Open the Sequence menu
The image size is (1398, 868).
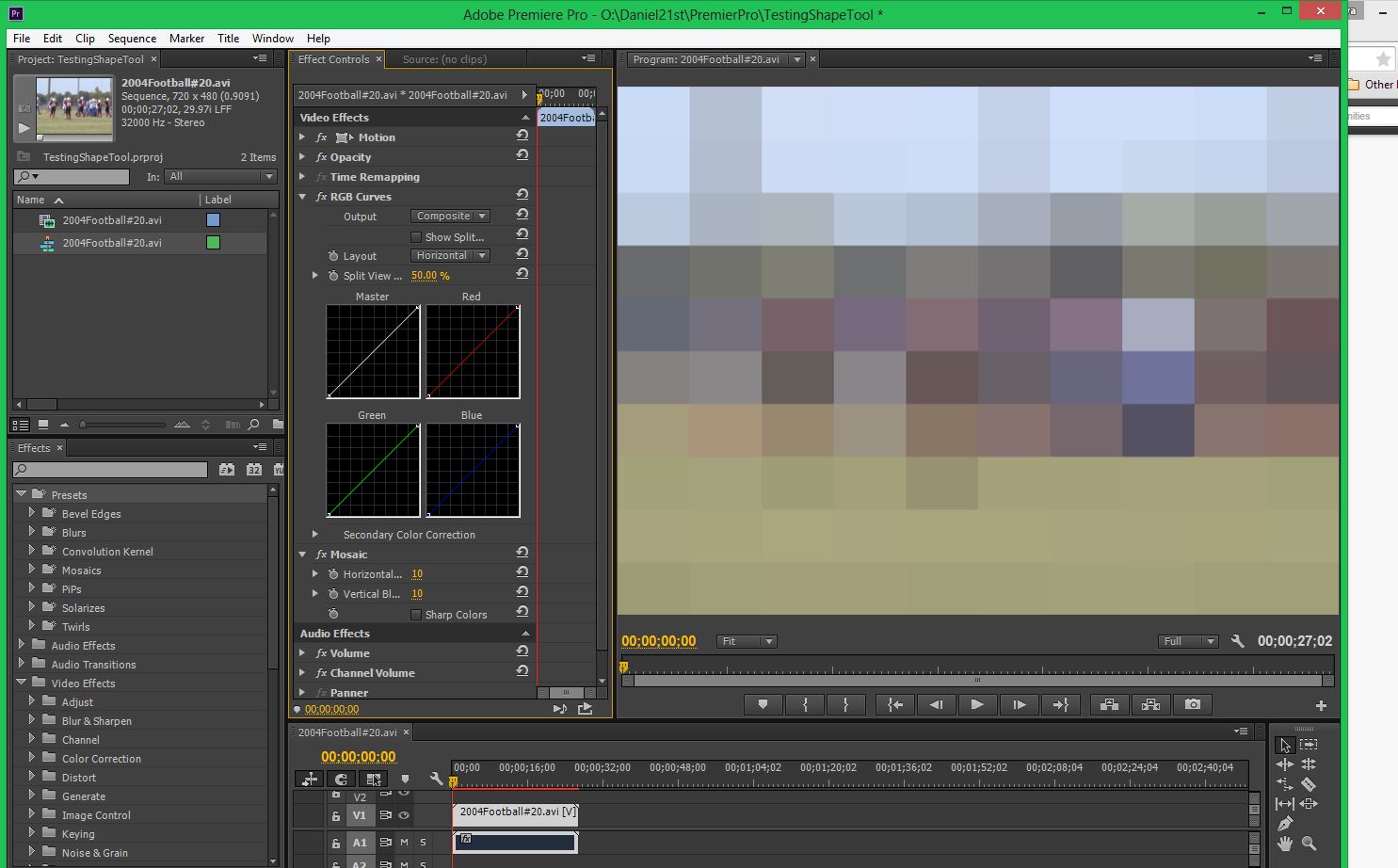point(132,39)
